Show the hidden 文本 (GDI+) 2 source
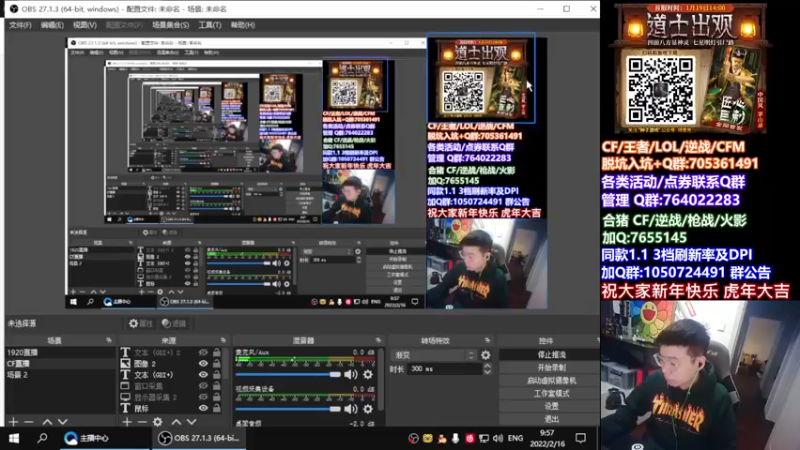 click(203, 352)
